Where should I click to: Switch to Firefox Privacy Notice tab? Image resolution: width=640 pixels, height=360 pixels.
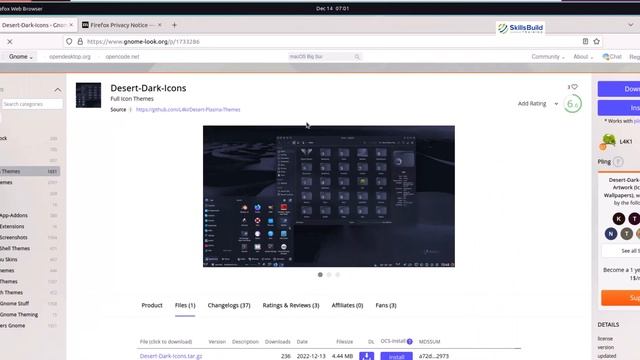coord(122,25)
